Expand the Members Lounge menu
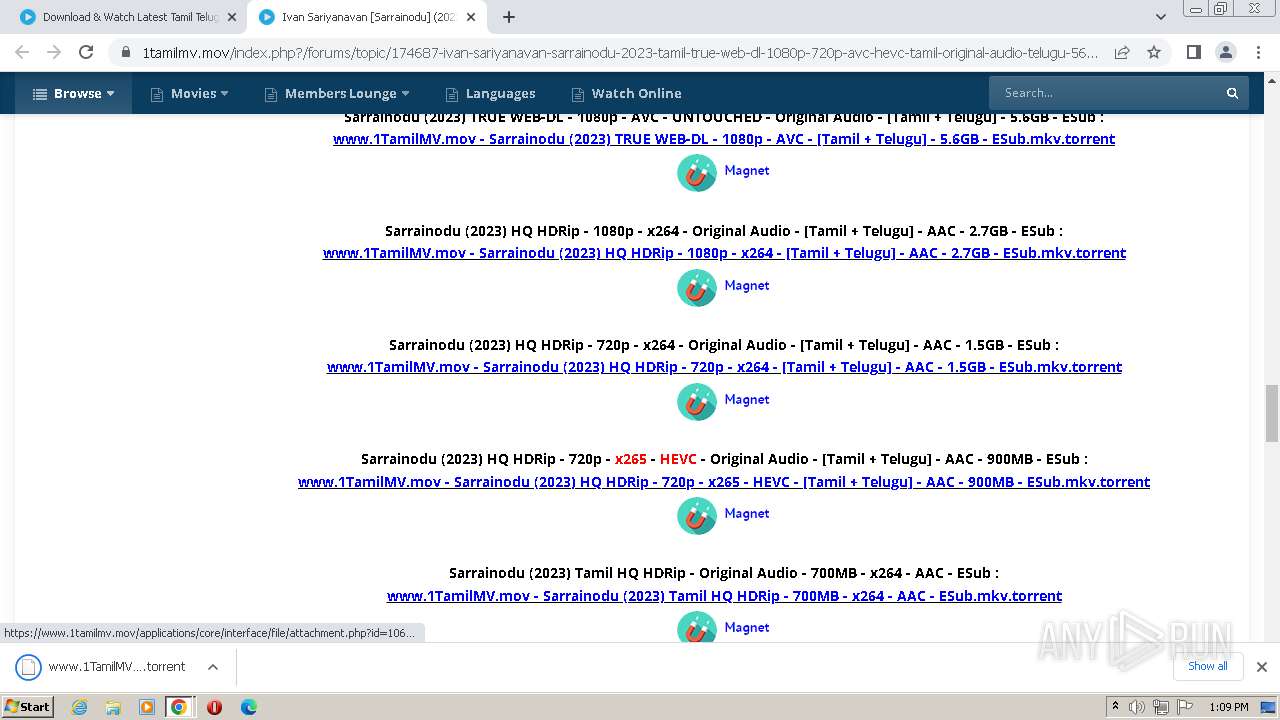1280x720 pixels. point(337,93)
